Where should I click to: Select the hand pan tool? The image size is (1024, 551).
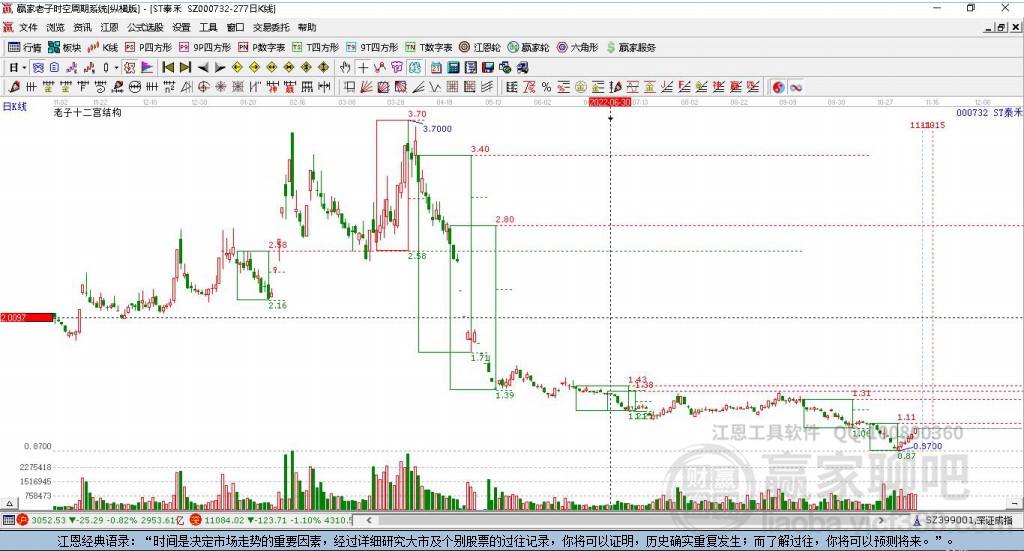[x=345, y=67]
